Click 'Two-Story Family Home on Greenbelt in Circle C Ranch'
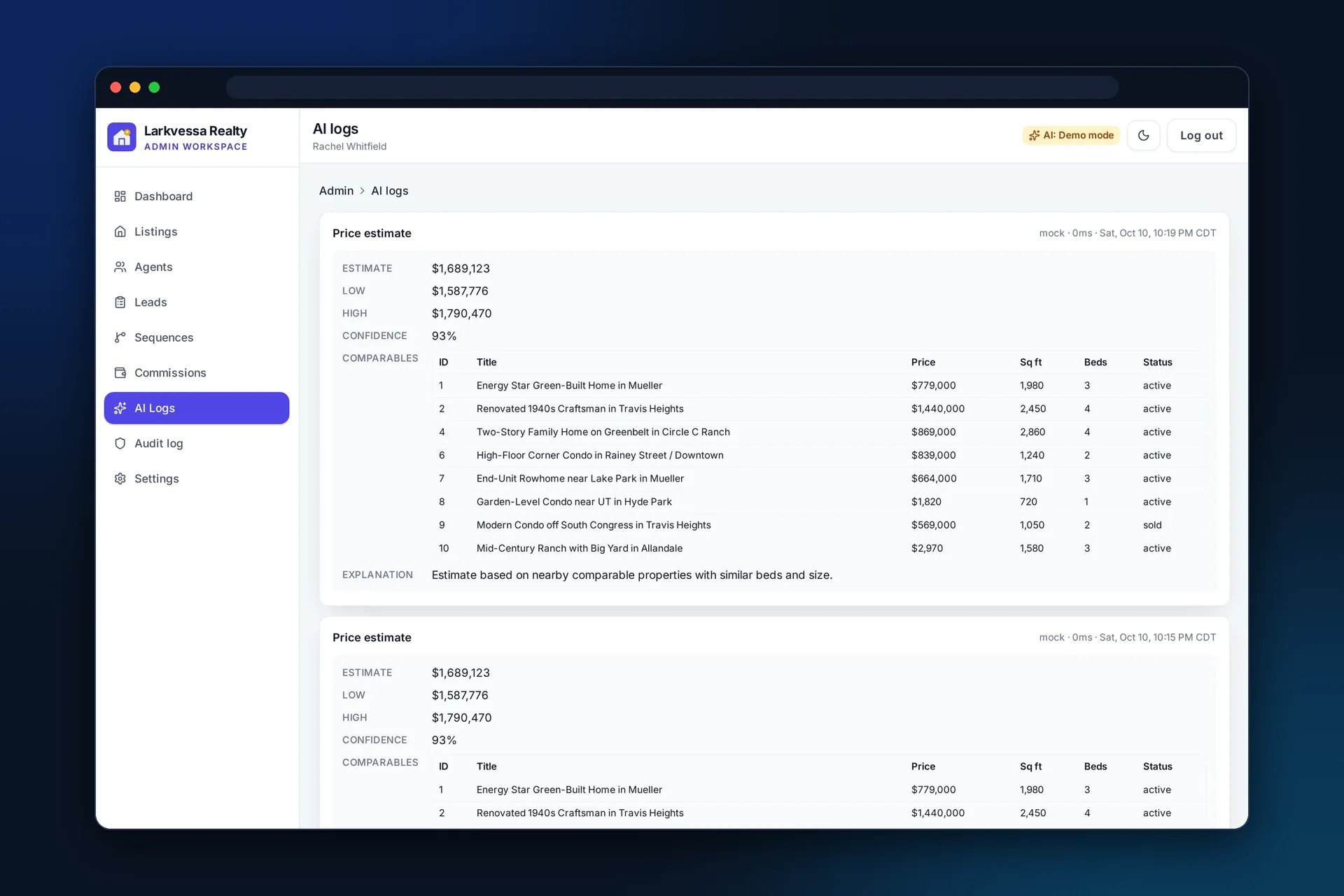Viewport: 1344px width, 896px height. point(603,432)
